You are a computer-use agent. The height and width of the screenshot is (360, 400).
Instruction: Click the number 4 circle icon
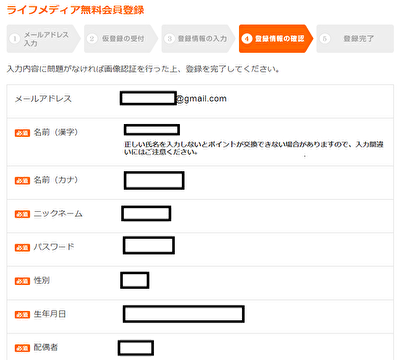(247, 39)
